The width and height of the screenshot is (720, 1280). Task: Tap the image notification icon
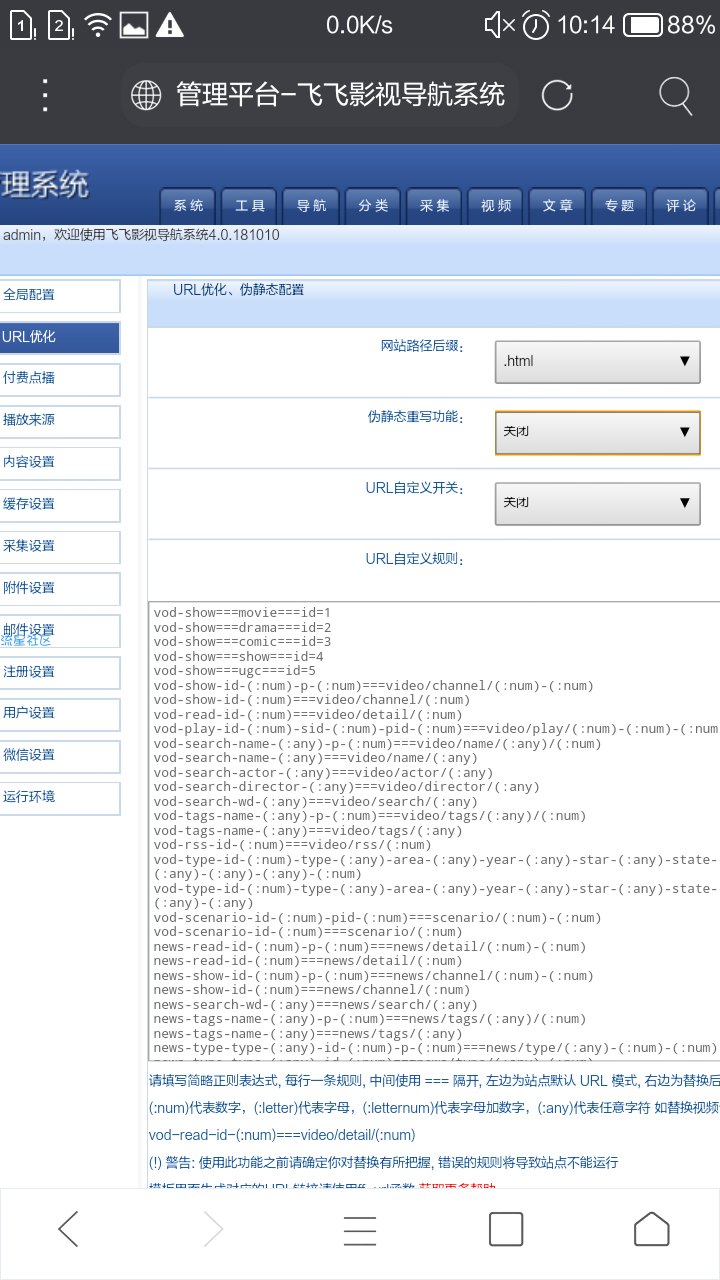point(134,26)
